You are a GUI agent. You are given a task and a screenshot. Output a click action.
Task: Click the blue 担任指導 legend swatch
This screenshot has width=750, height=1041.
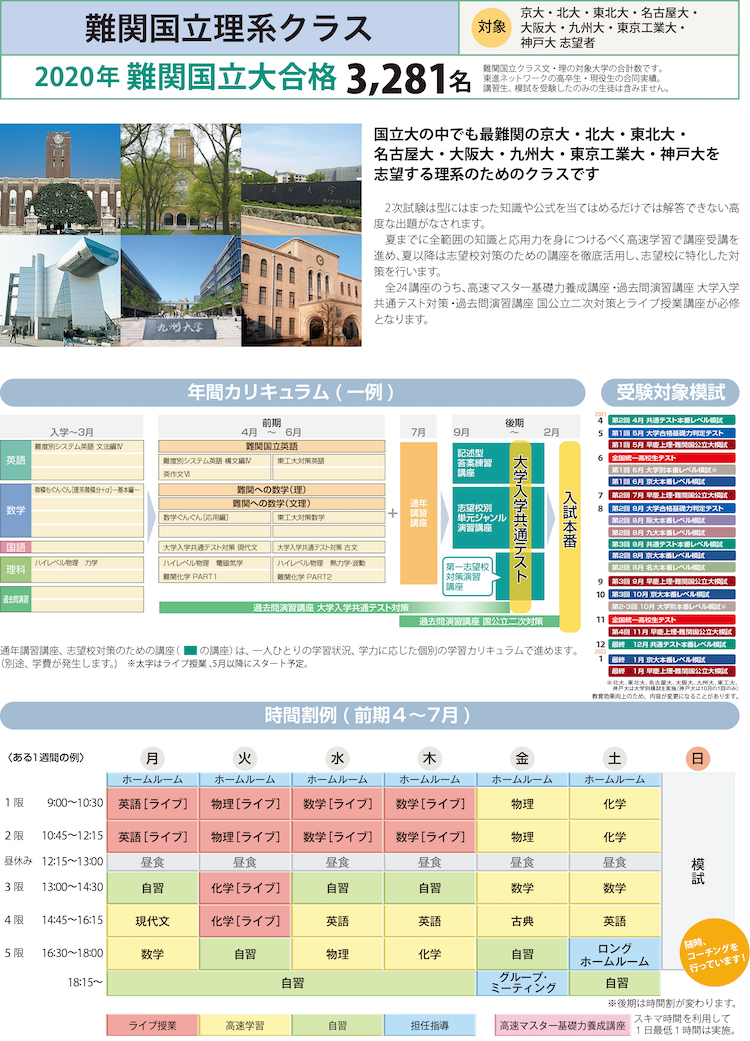(x=429, y=1025)
